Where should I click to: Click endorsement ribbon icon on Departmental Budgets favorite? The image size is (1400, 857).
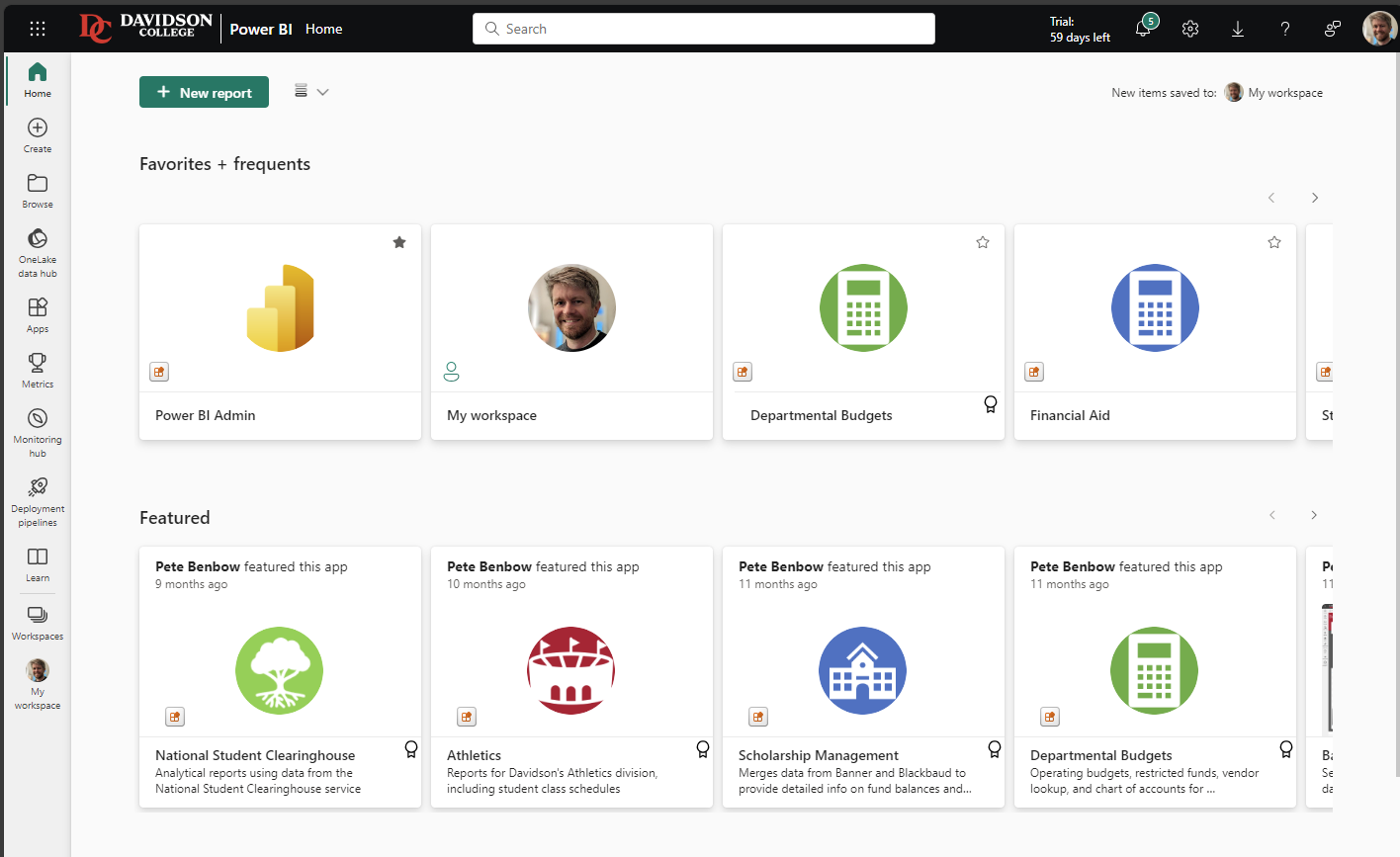[990, 404]
